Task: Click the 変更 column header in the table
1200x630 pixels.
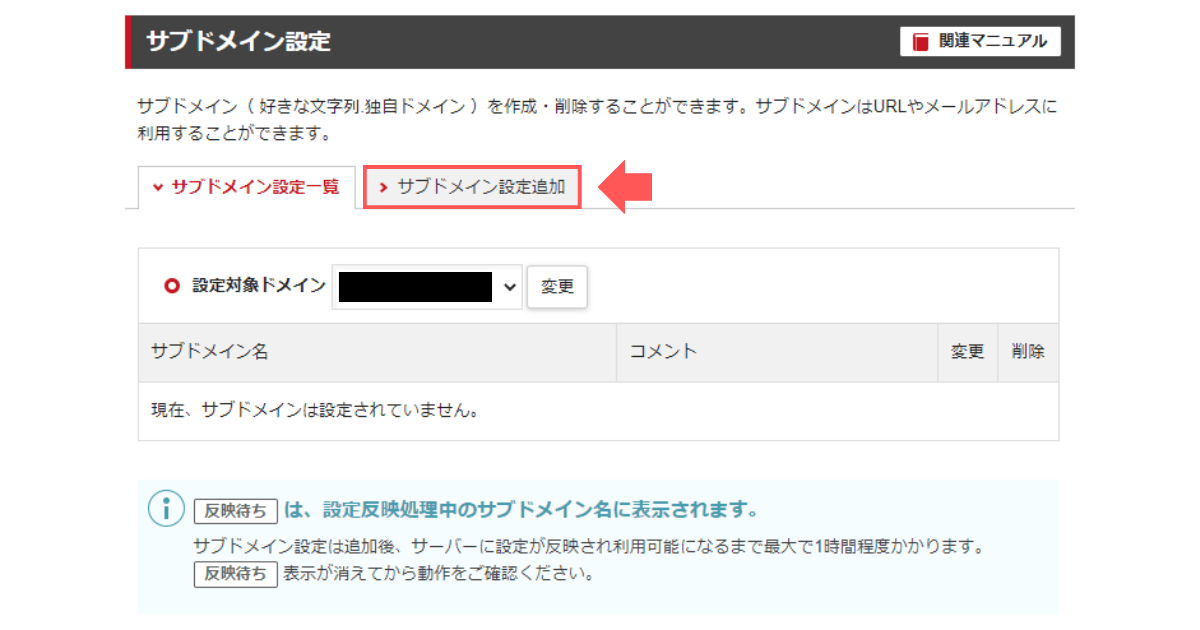Action: (x=967, y=352)
